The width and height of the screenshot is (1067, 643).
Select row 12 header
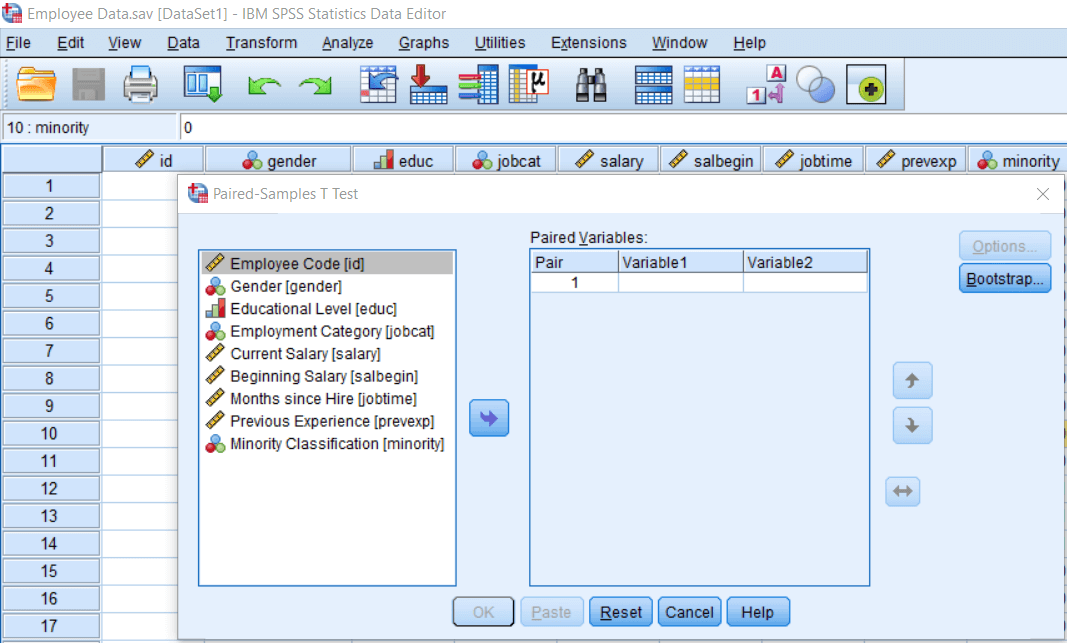click(x=51, y=489)
